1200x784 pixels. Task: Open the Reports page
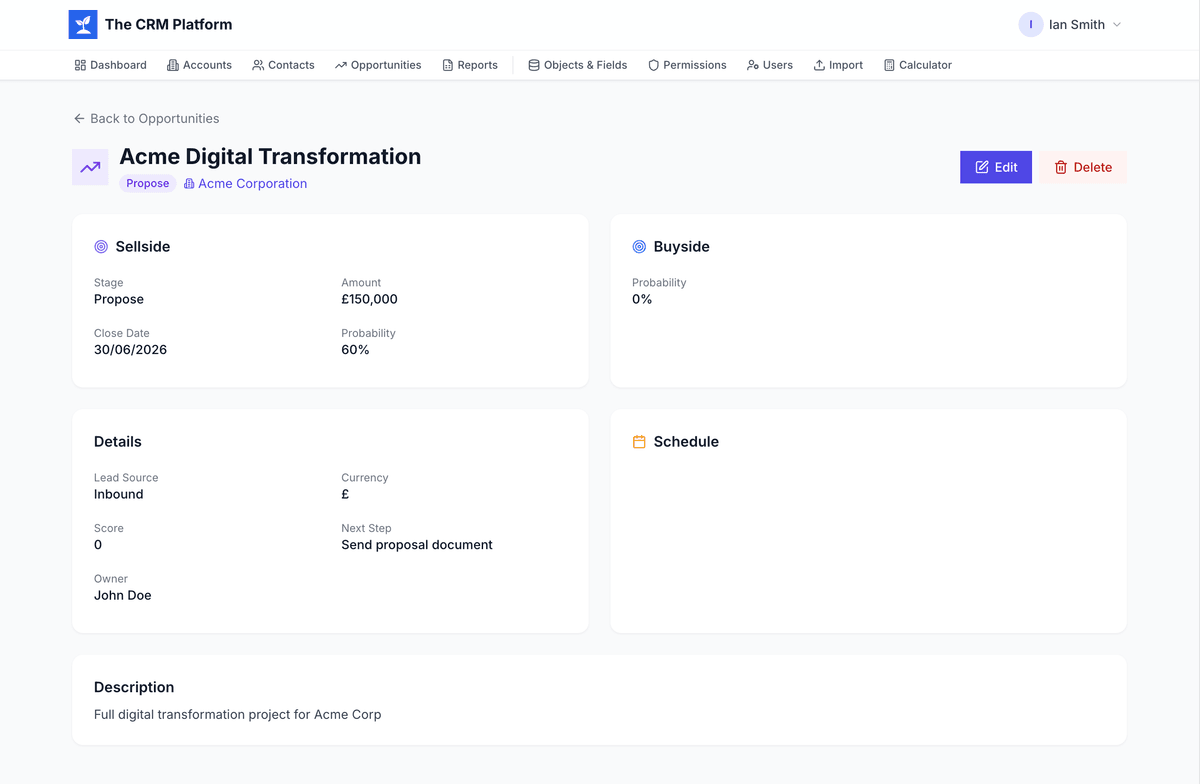(x=470, y=65)
